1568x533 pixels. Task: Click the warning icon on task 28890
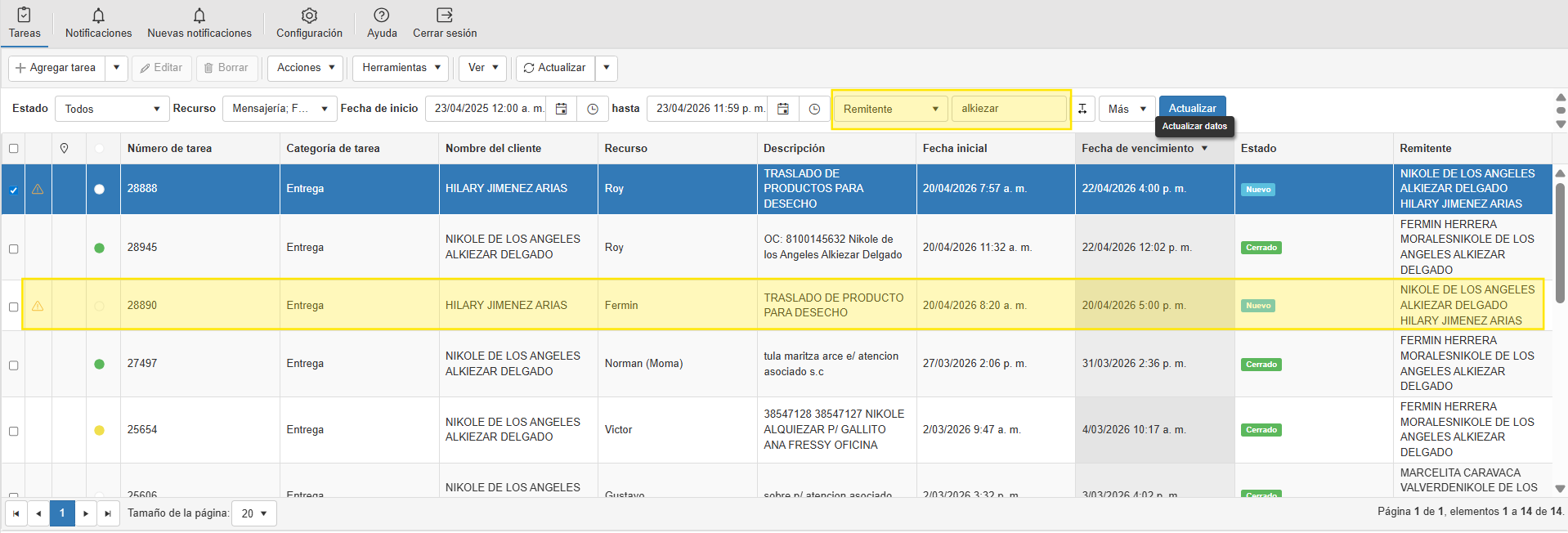tap(38, 307)
